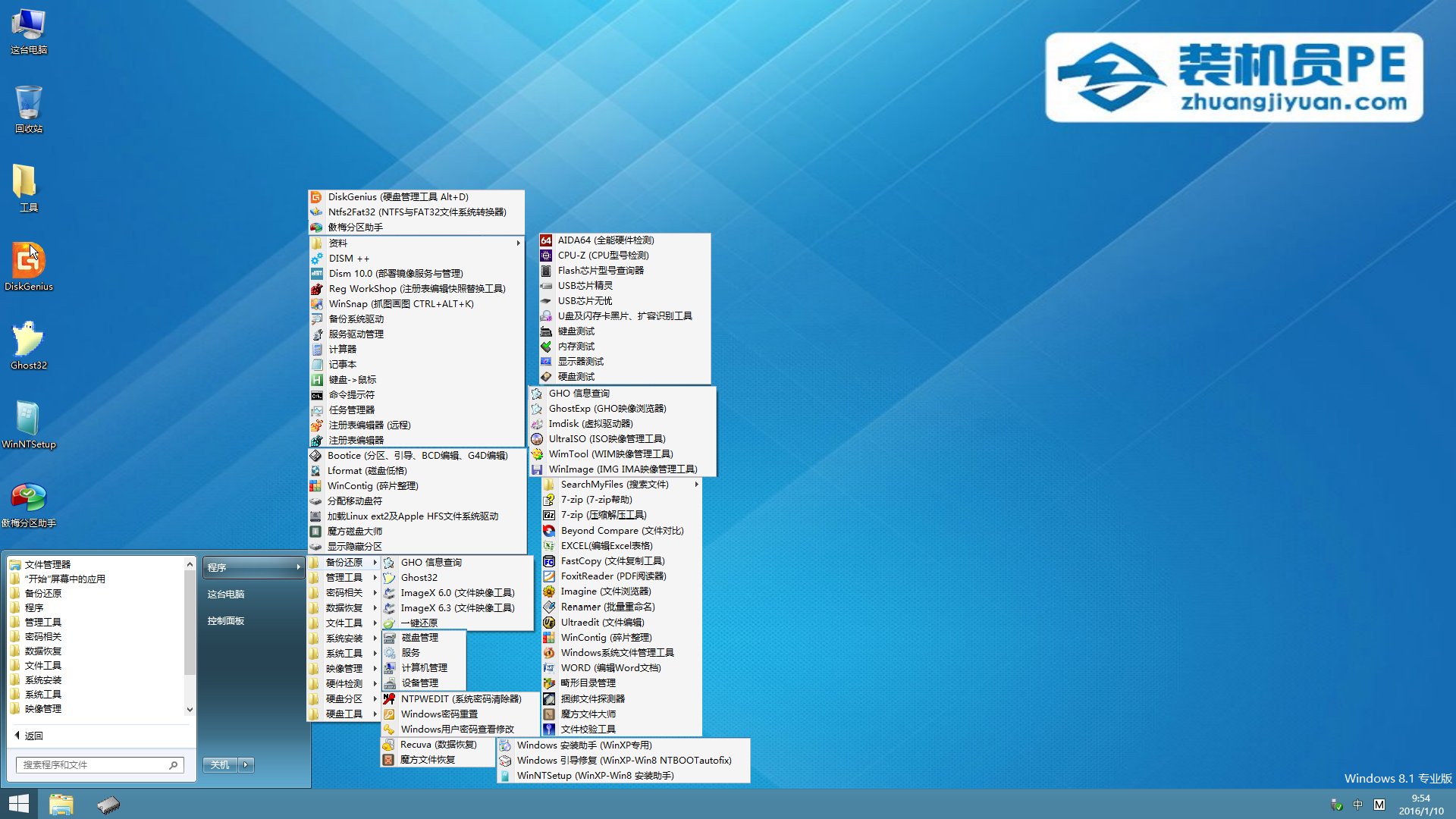Select UltraISO ISO image tool entry
The image size is (1456, 819).
point(607,439)
